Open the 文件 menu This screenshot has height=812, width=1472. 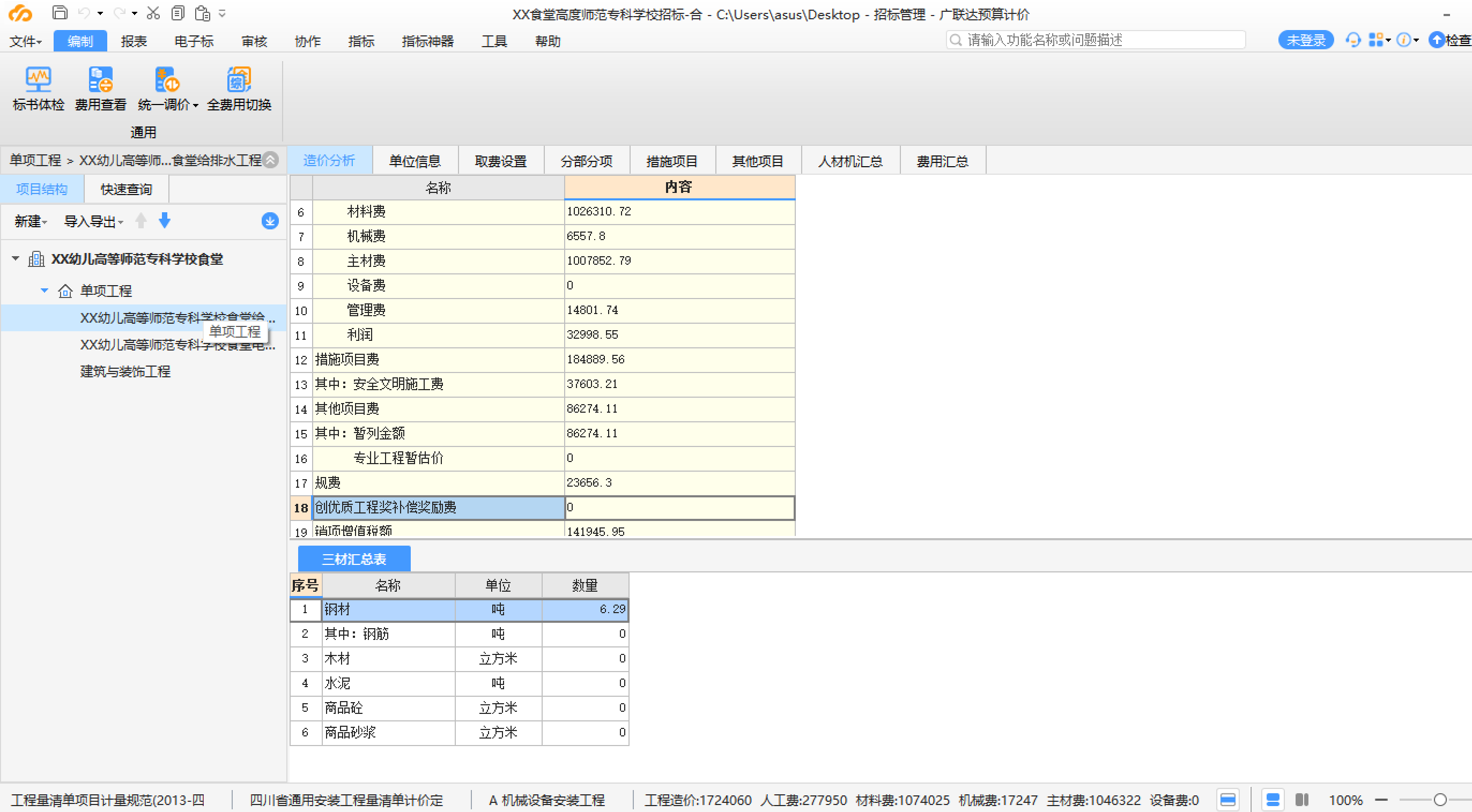(x=26, y=41)
